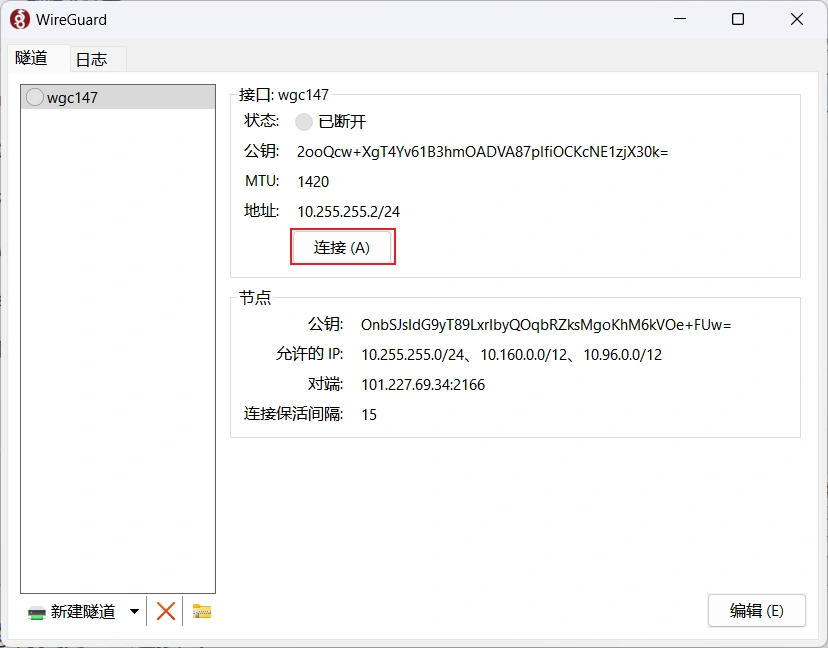
Task: Click the 接口: wgc147 group title
Action: point(284,95)
